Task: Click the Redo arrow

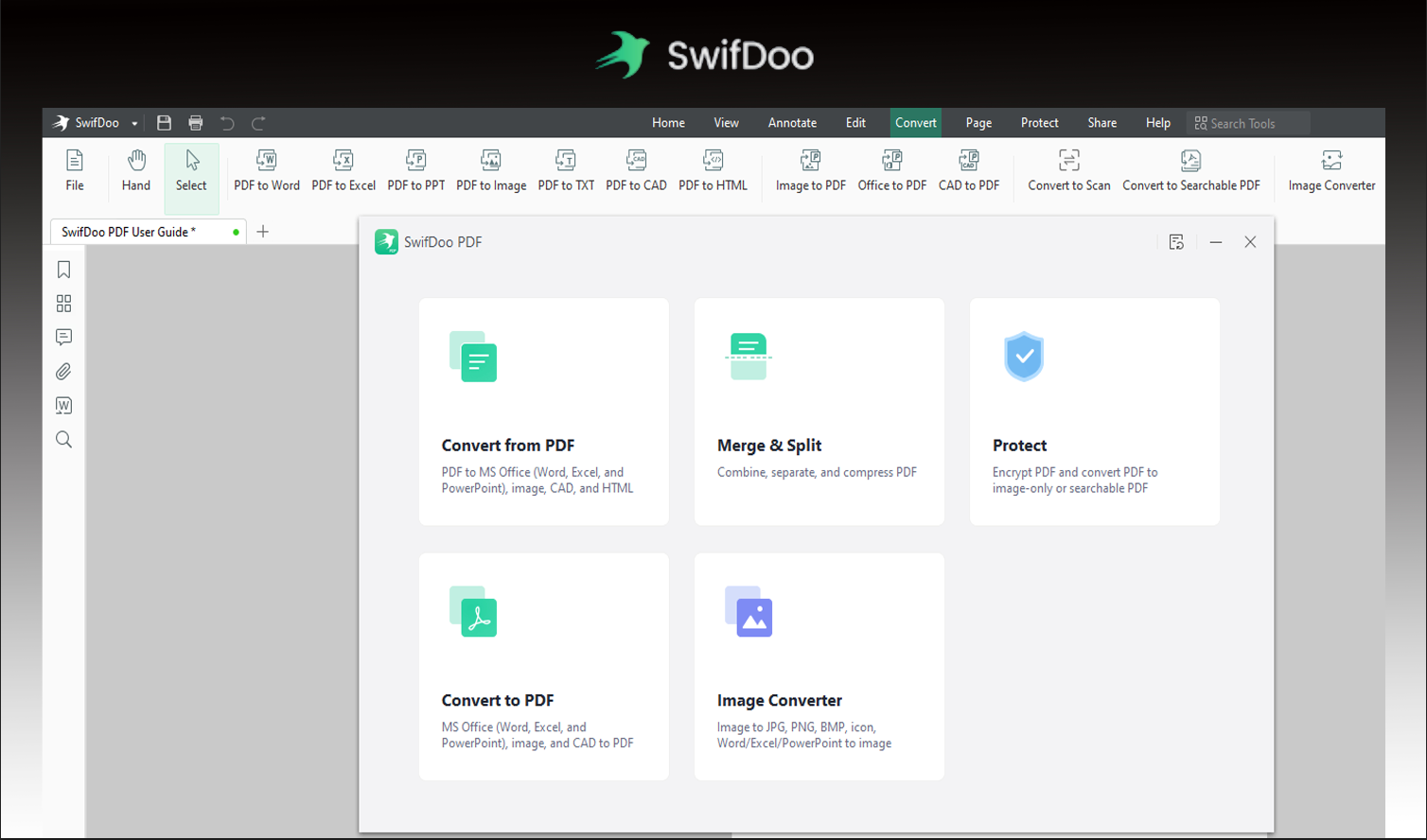Action: pos(258,123)
